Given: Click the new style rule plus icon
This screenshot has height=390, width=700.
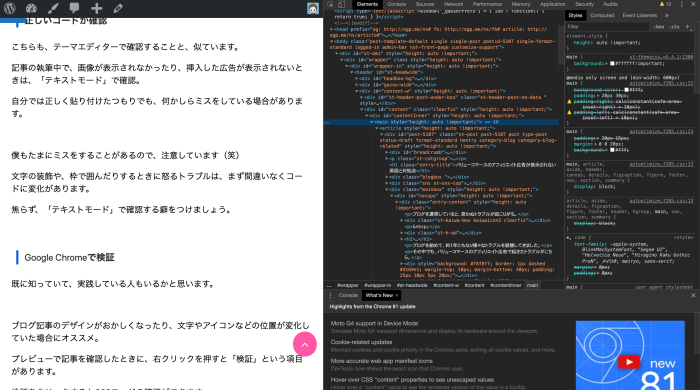Looking at the screenshot, I should coord(688,27).
